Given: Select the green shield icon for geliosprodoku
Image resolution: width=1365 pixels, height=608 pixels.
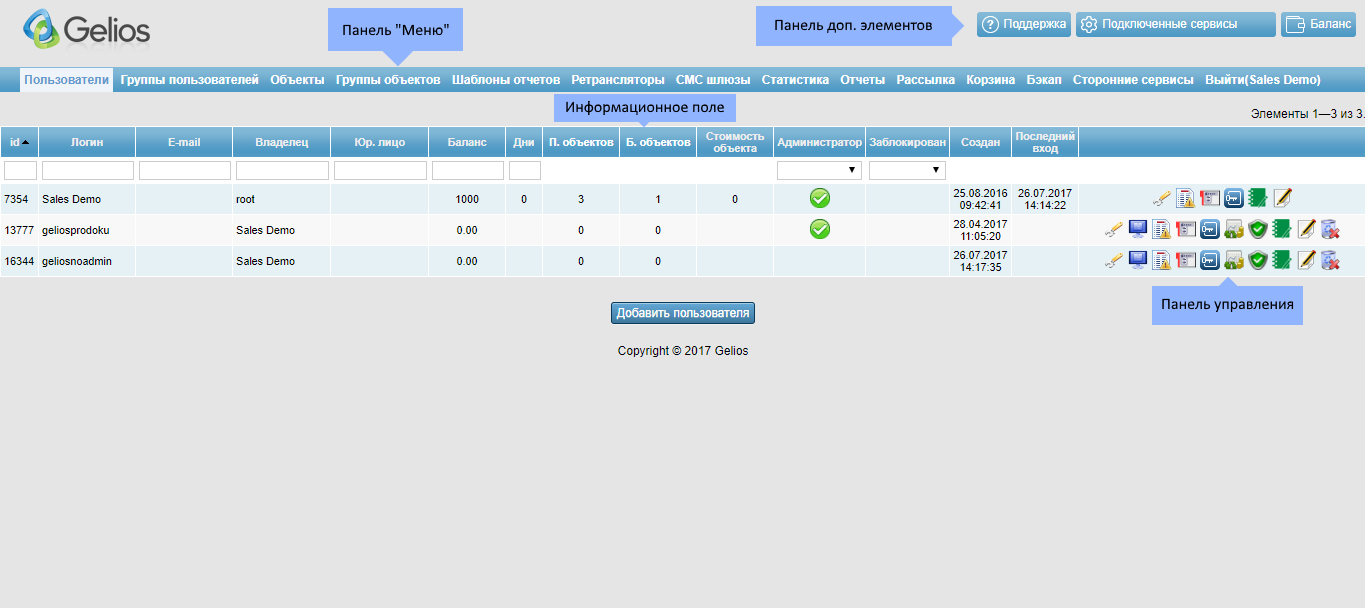Looking at the screenshot, I should (1256, 230).
